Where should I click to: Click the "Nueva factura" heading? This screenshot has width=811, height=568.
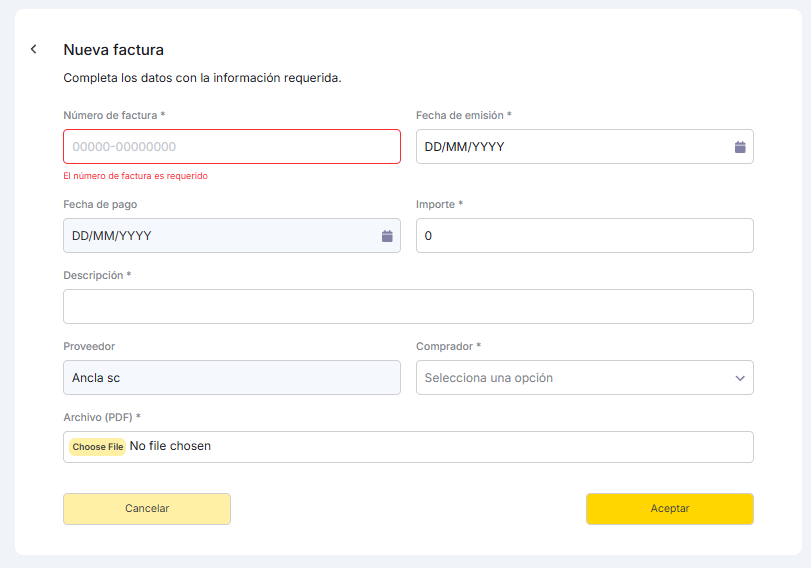pos(113,50)
